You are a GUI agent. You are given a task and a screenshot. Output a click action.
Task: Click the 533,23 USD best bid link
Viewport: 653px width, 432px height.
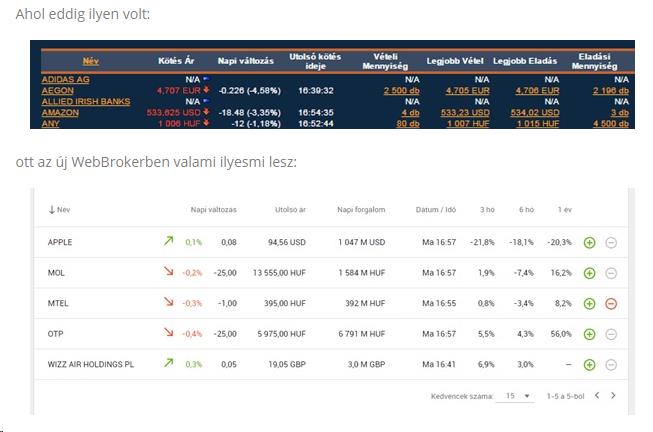465,112
